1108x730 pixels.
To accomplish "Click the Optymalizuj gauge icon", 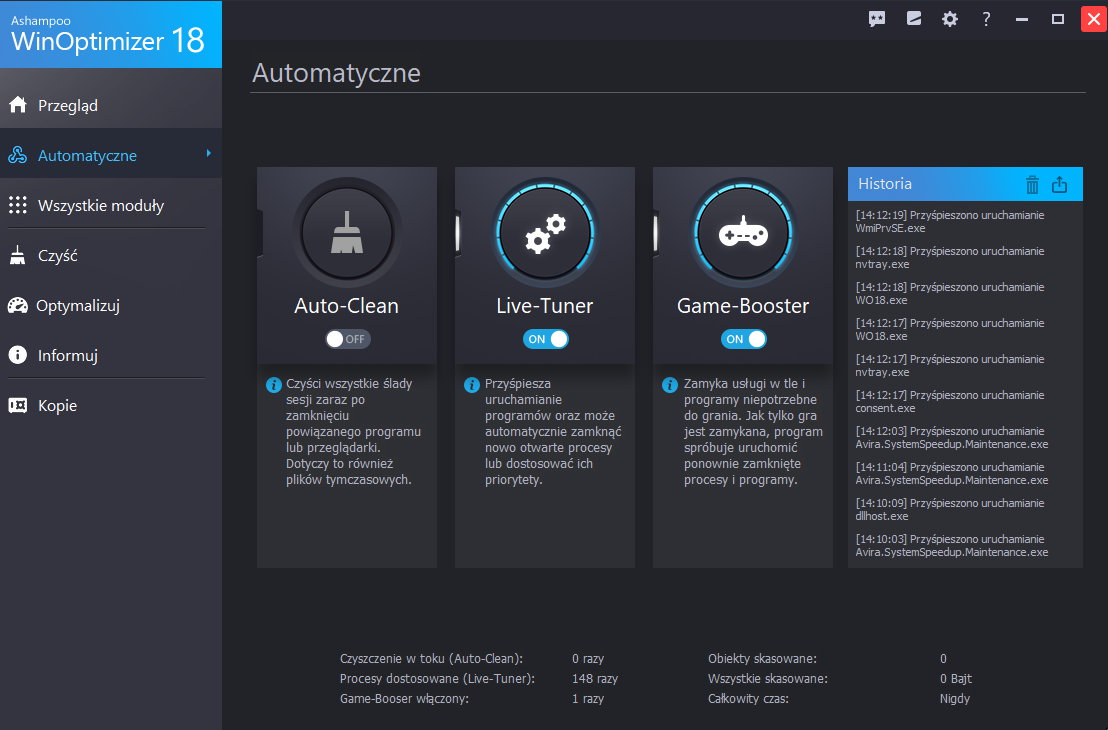I will [18, 305].
